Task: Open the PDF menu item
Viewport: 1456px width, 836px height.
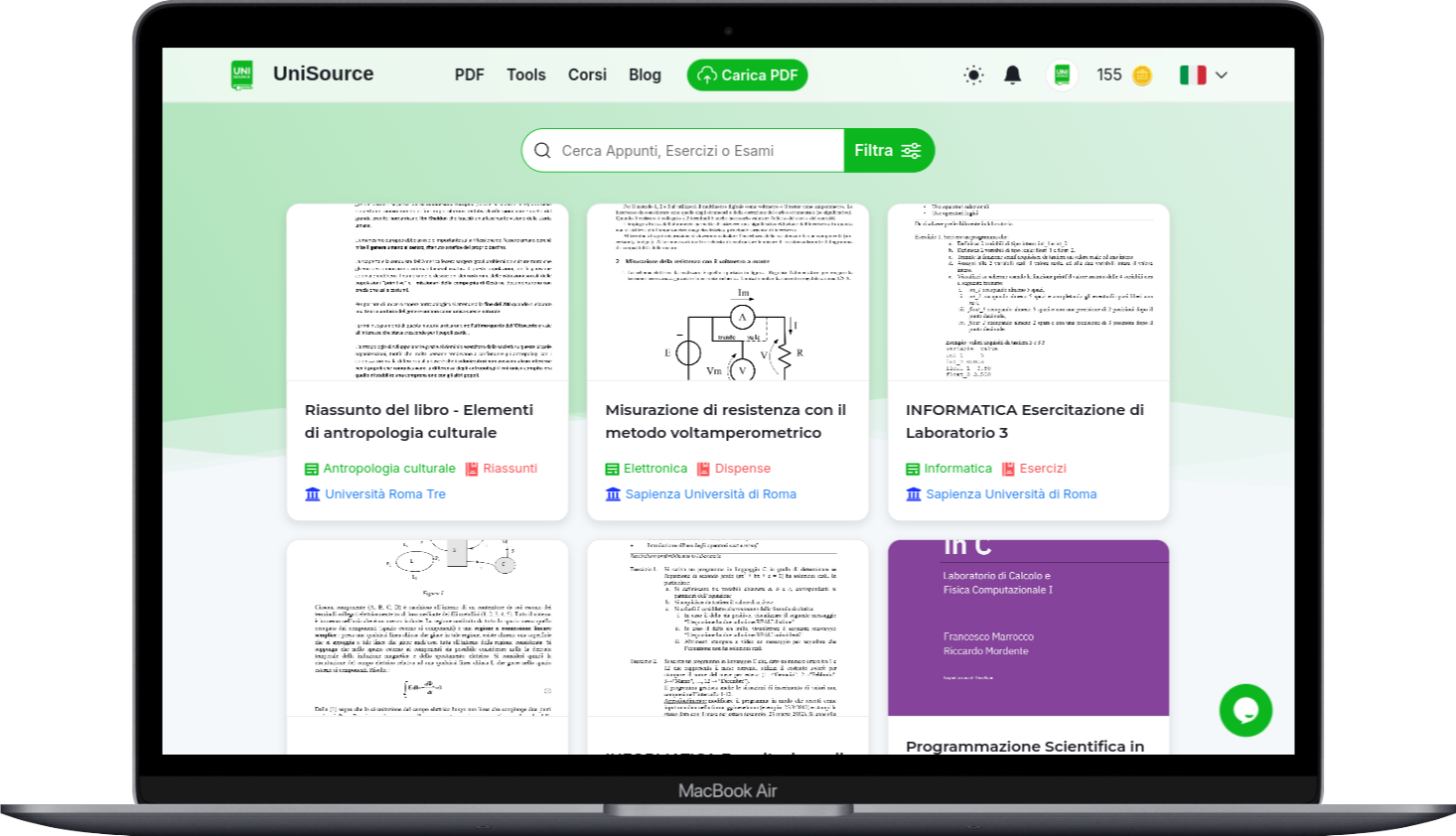Action: coord(469,75)
